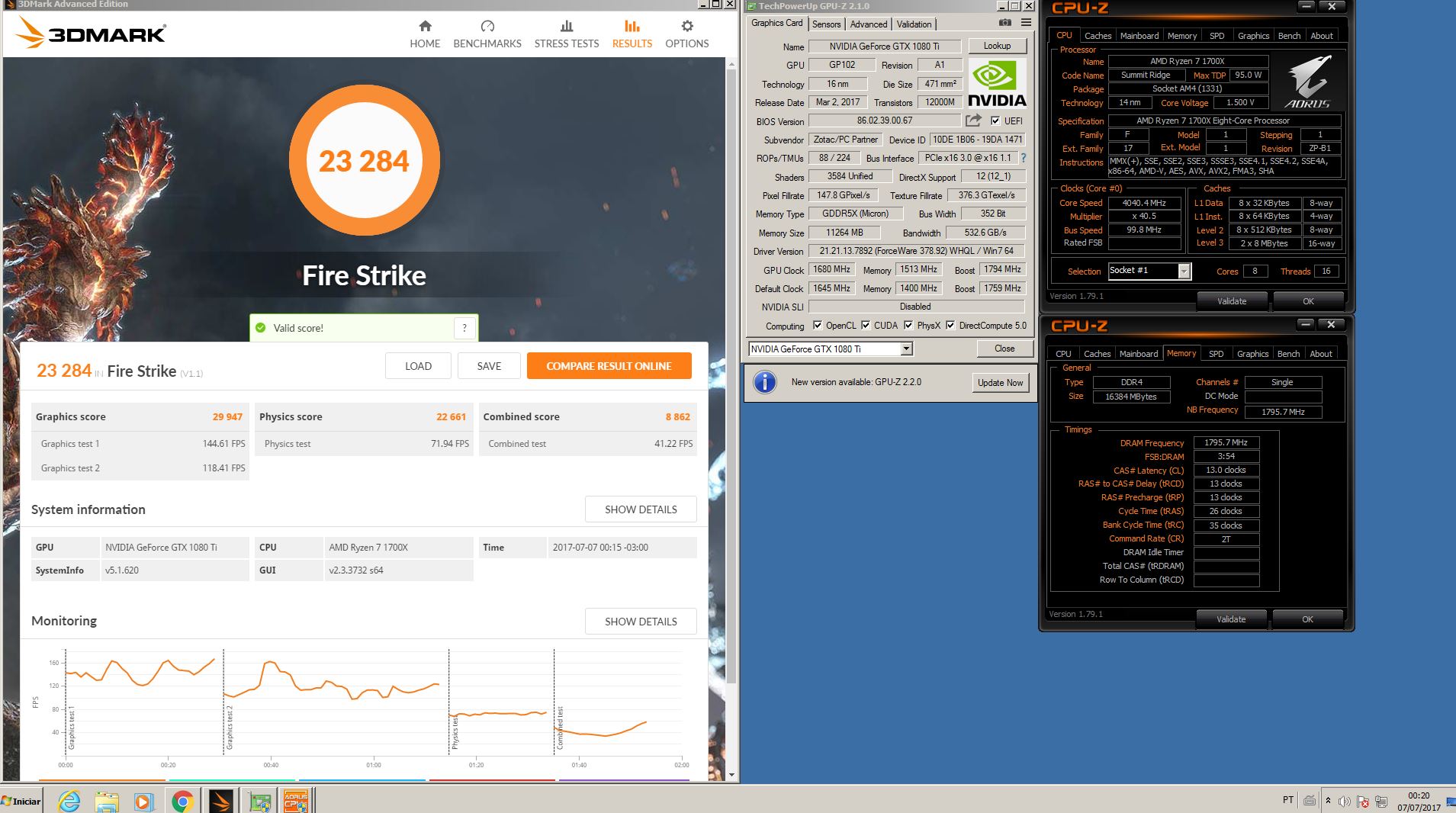This screenshot has height=813, width=1456.
Task: Launch Internet Explorer from taskbar
Action: coord(69,801)
